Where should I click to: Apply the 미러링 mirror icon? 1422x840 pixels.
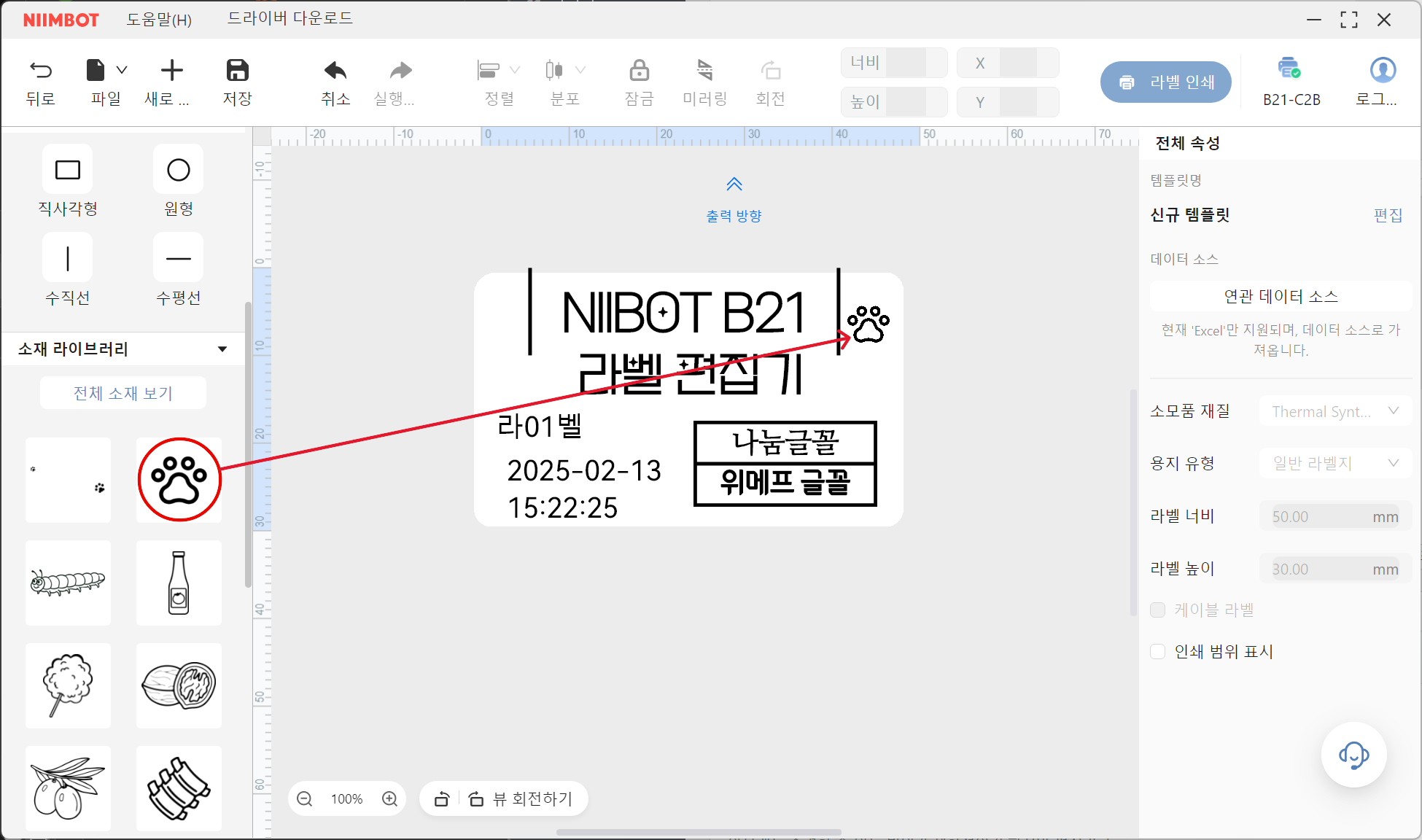[x=704, y=70]
